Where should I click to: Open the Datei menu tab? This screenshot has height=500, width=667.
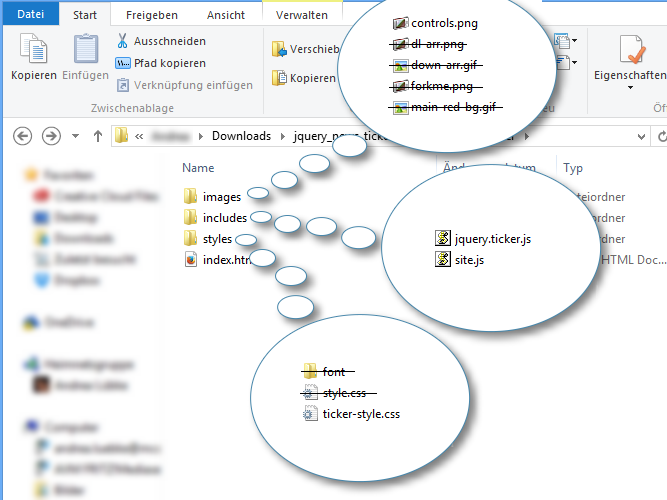coord(31,14)
